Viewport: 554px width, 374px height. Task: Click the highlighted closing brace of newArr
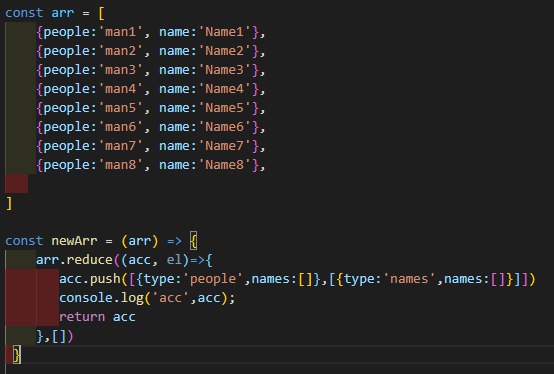click(17, 355)
